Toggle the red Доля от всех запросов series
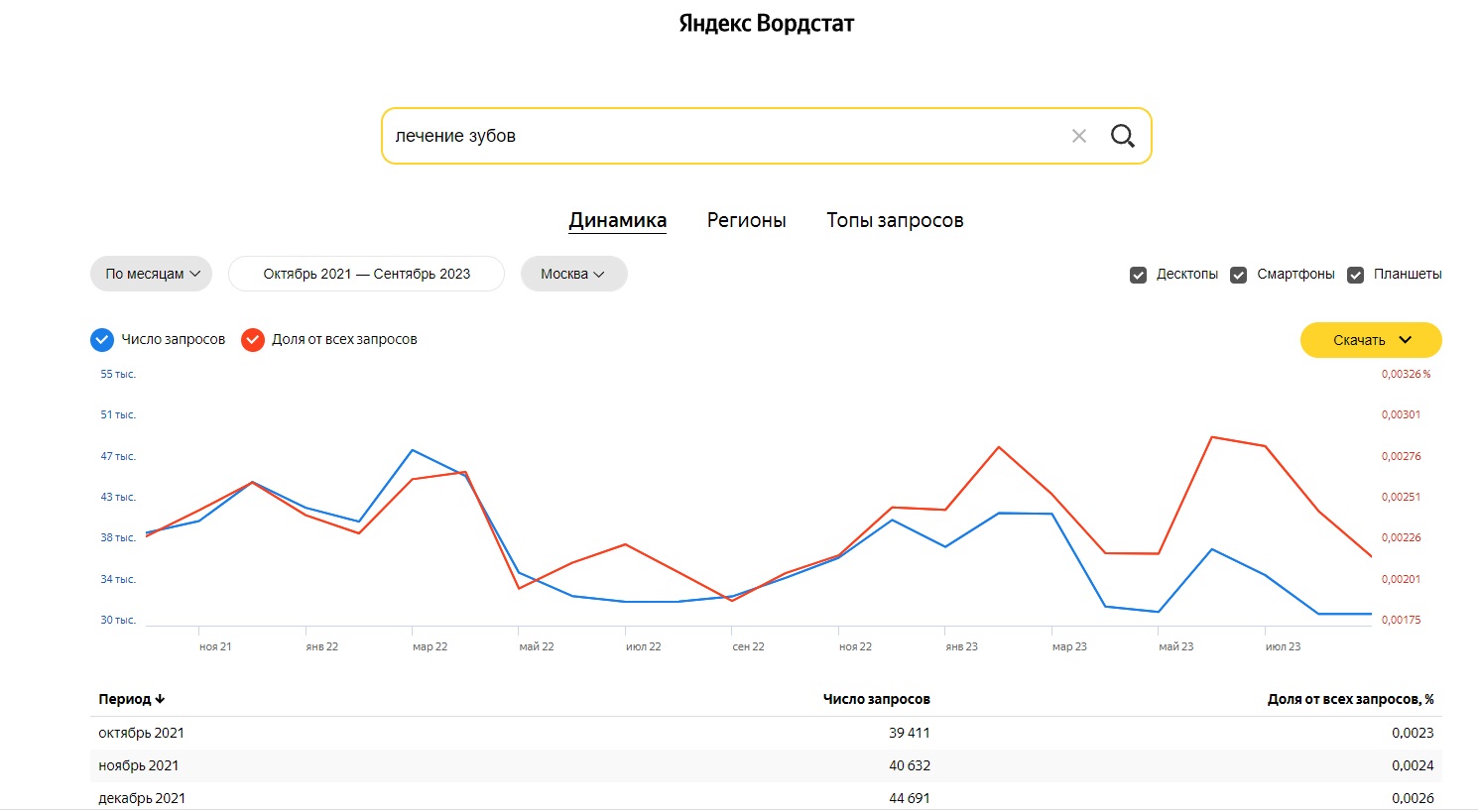This screenshot has height=812, width=1478. click(253, 340)
